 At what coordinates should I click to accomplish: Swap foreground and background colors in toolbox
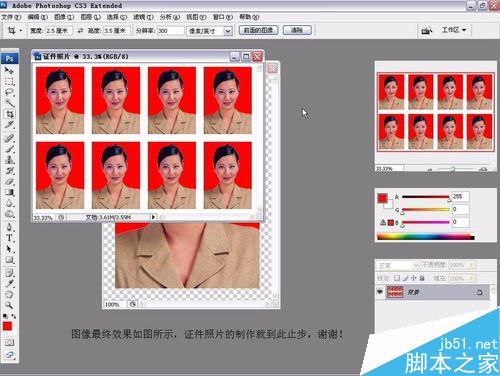(x=14, y=316)
